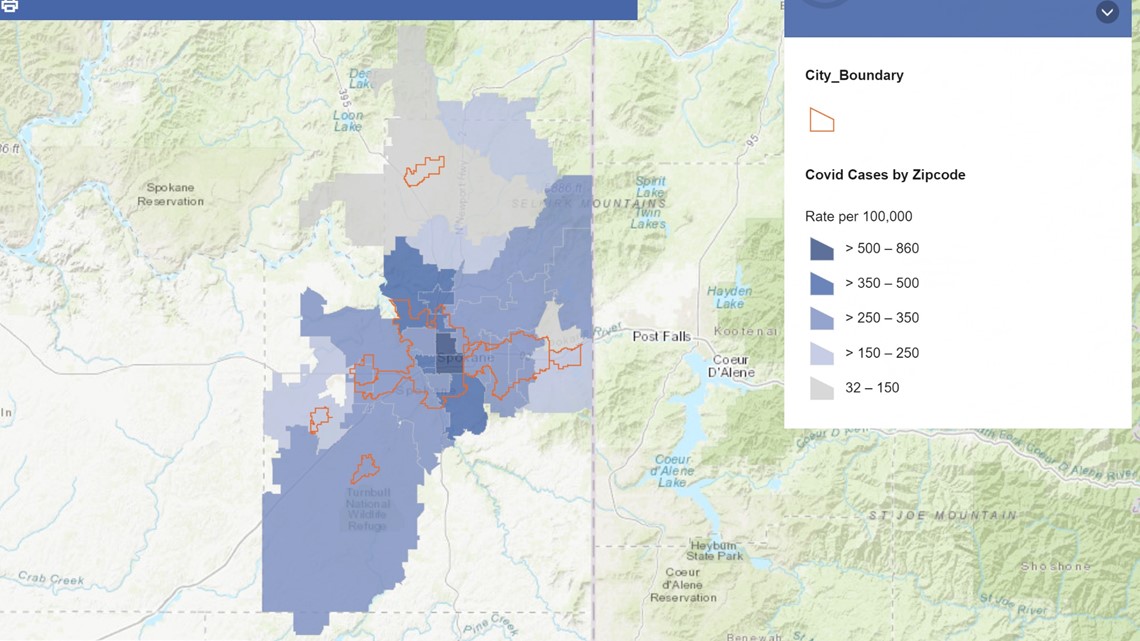
Task: Click the Hayden Lake map label
Action: point(729,297)
